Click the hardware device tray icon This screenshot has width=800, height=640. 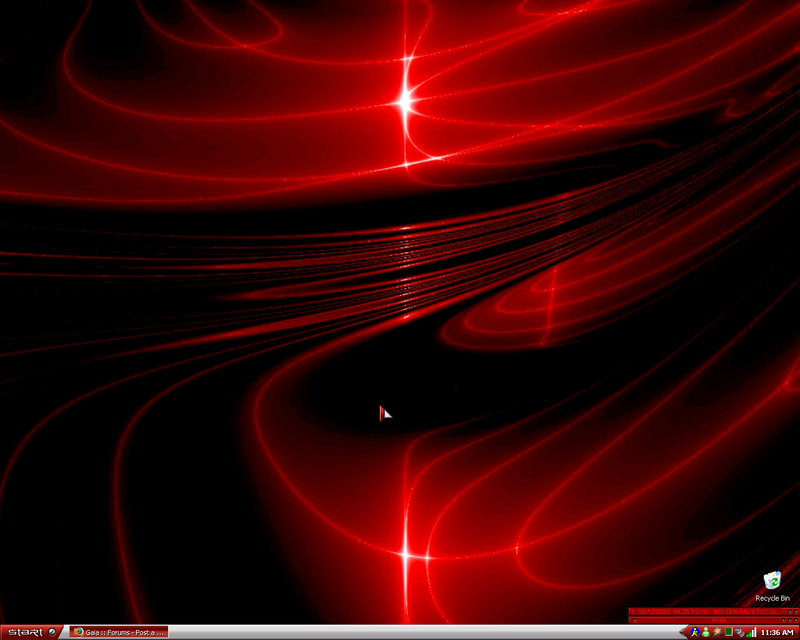tap(740, 632)
